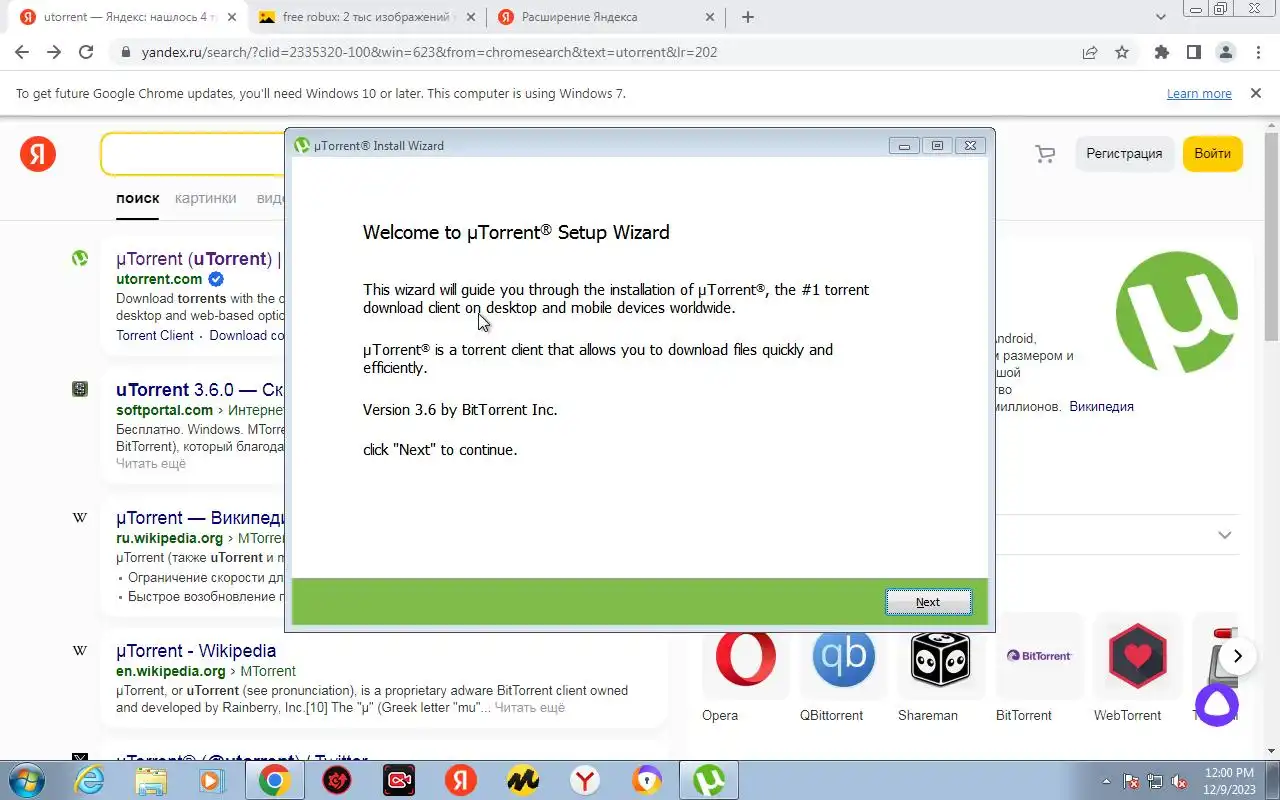Select the 'поиск' search tab
The width and height of the screenshot is (1280, 800).
tap(137, 198)
